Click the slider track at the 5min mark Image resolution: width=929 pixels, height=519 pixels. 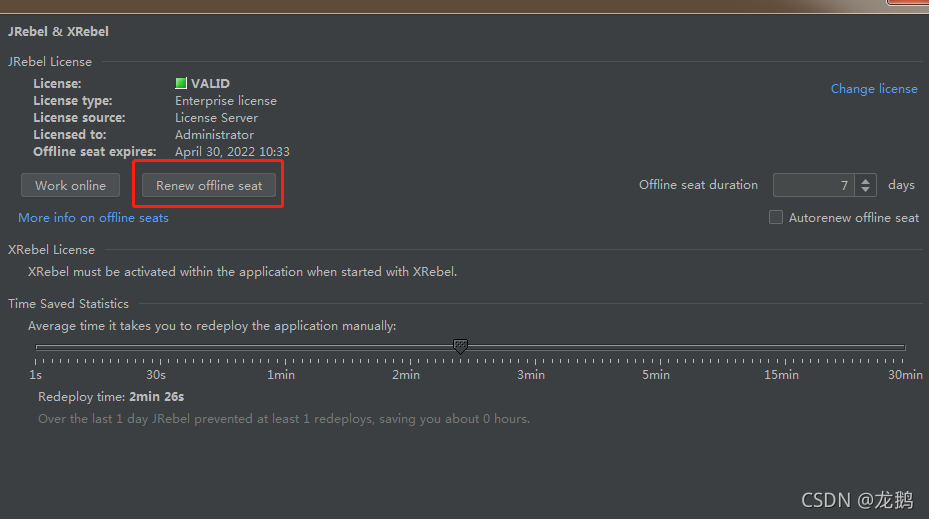pos(660,347)
